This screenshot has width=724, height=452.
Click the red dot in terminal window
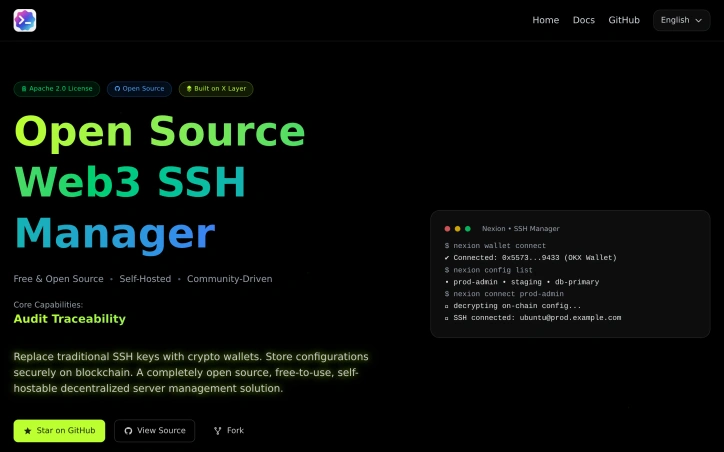tap(447, 229)
